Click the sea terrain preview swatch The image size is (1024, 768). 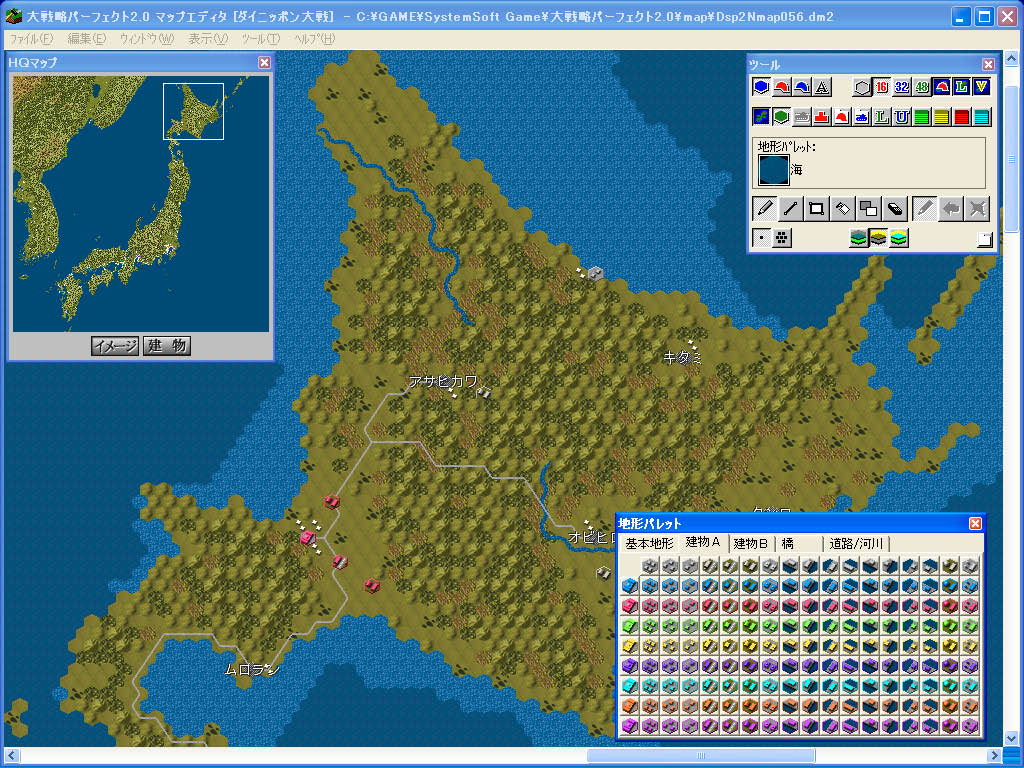point(773,170)
